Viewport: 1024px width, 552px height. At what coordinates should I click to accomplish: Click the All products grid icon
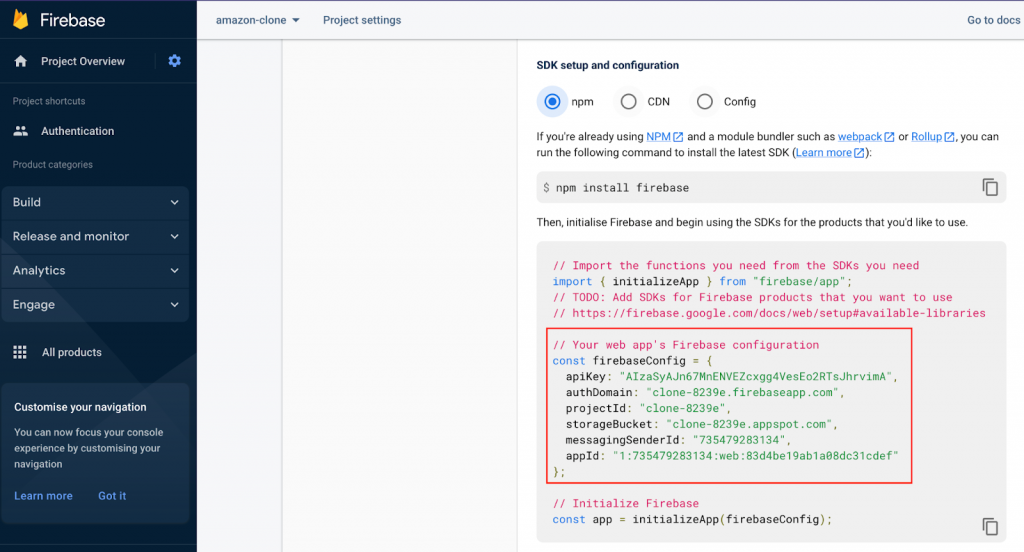[20, 352]
